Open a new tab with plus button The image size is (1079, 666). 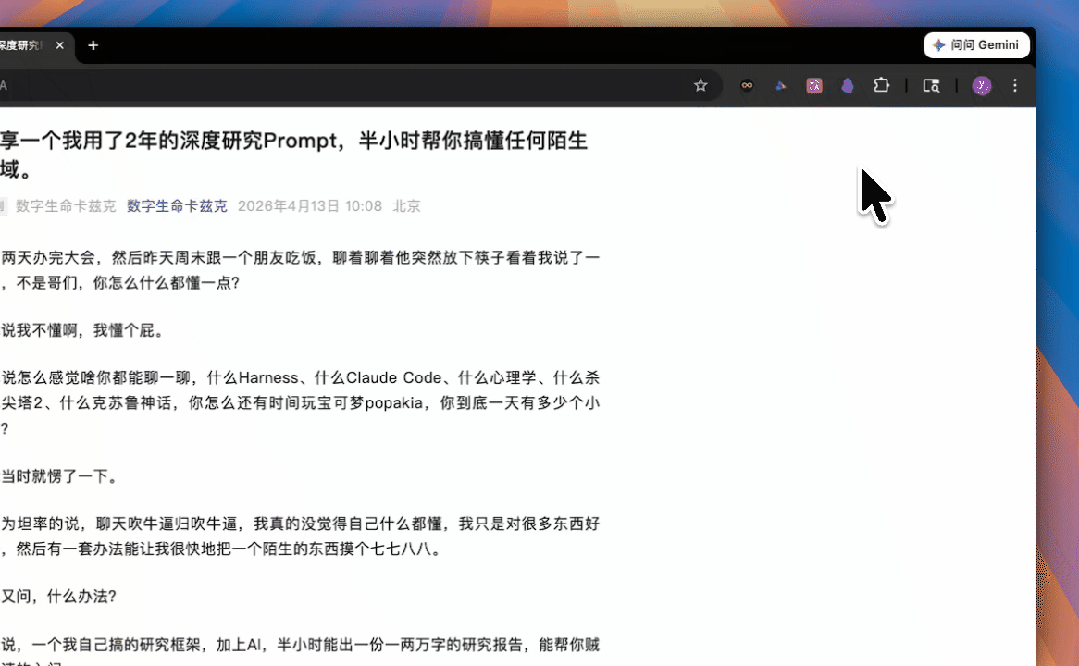pyautogui.click(x=93, y=45)
